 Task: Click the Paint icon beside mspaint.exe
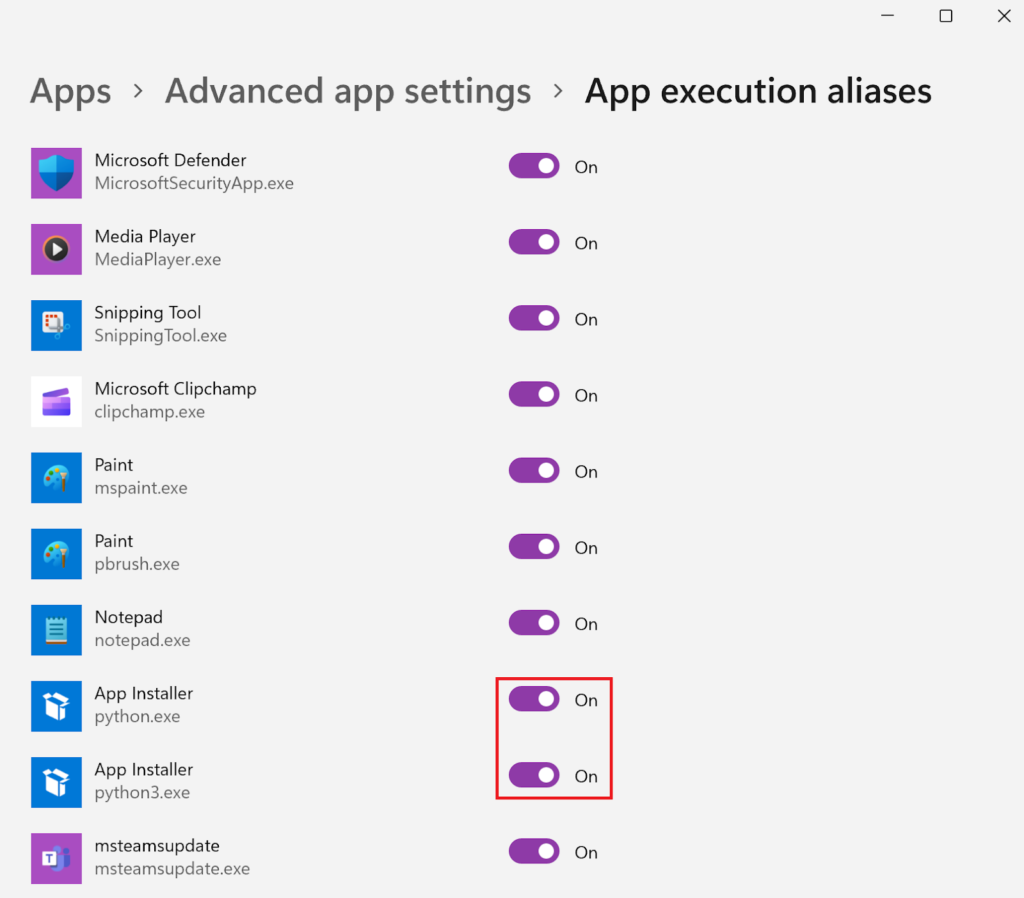point(56,477)
